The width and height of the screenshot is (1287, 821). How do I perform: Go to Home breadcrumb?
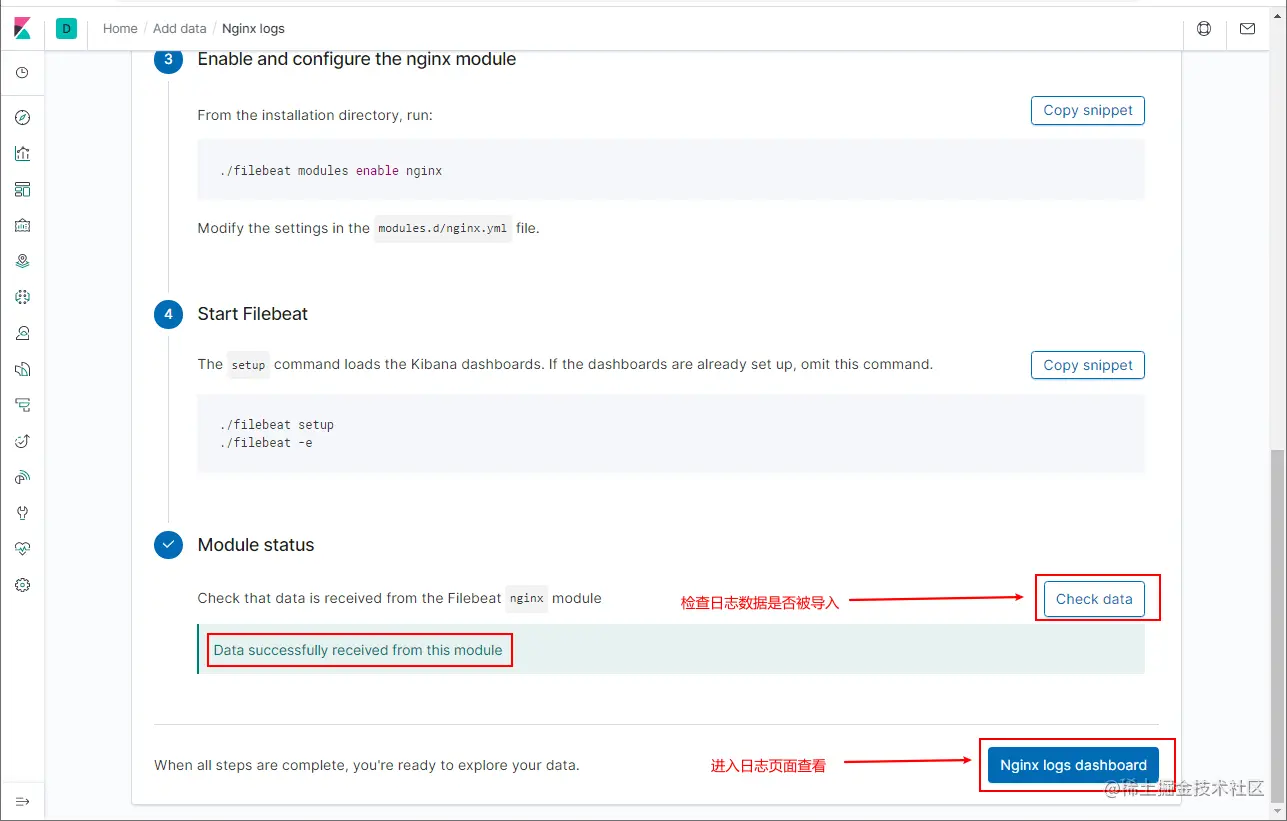coord(120,29)
